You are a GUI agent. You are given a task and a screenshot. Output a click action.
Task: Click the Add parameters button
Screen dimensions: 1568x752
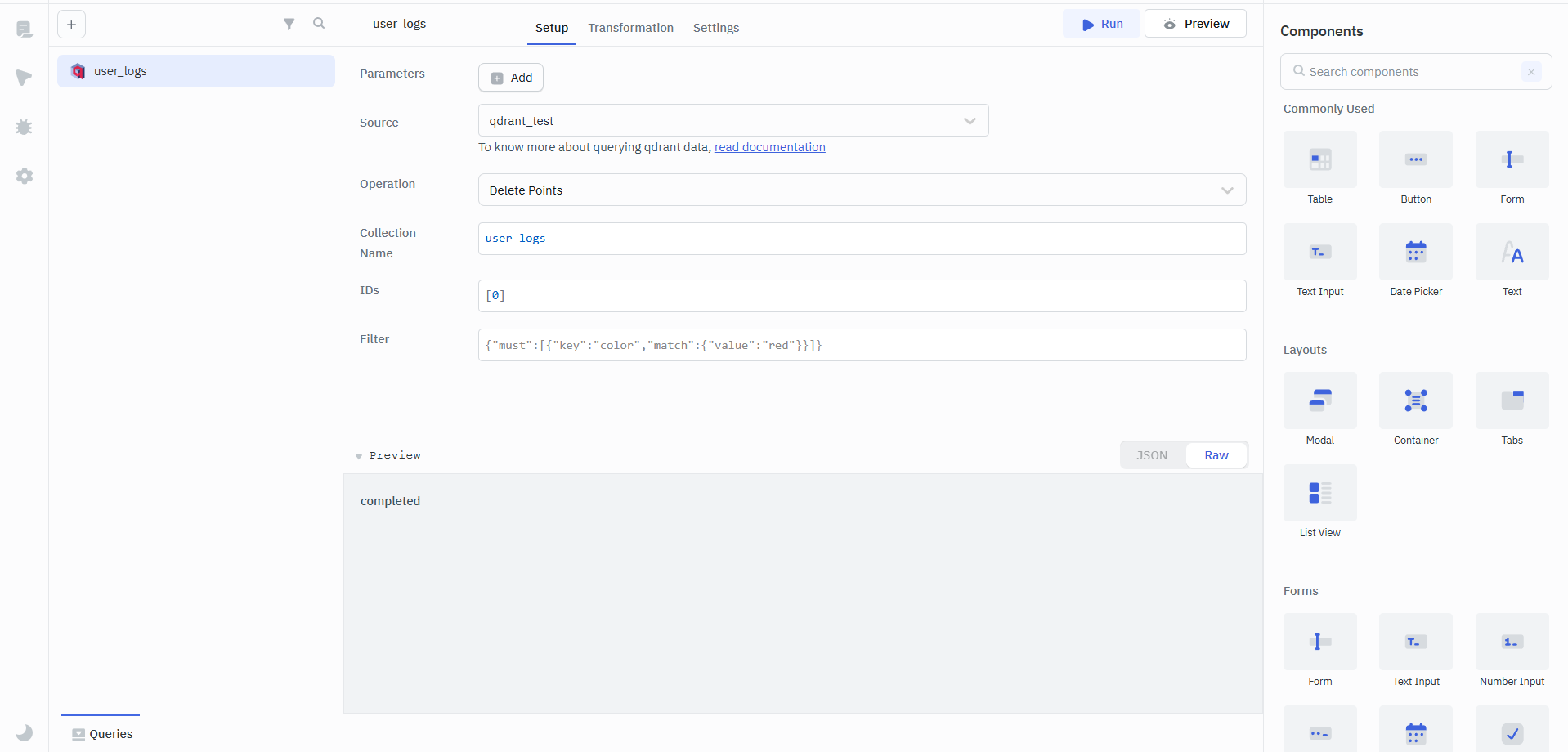(511, 78)
